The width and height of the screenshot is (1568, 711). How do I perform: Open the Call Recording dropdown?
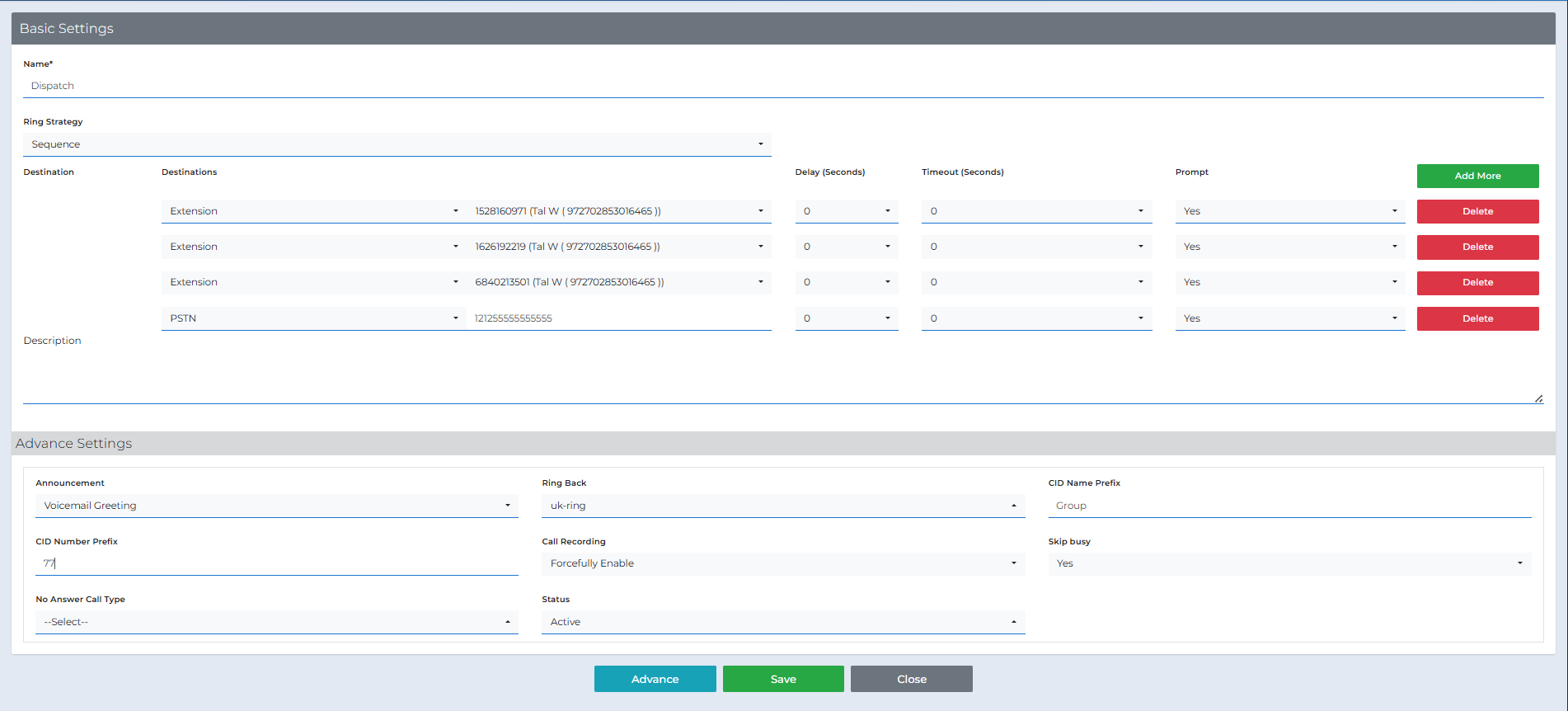pyautogui.click(x=782, y=563)
